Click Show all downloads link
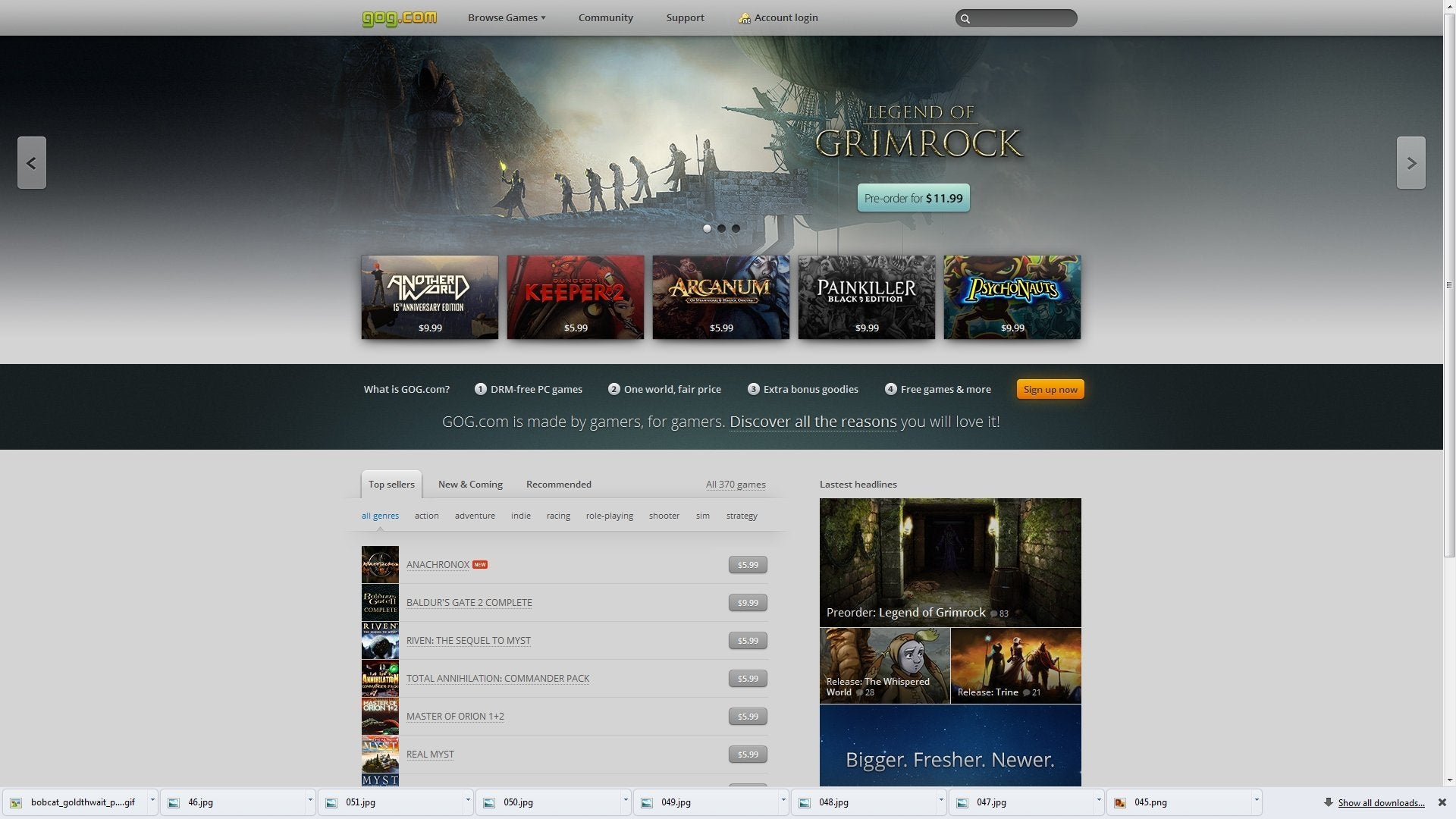The height and width of the screenshot is (819, 1456). (x=1381, y=802)
